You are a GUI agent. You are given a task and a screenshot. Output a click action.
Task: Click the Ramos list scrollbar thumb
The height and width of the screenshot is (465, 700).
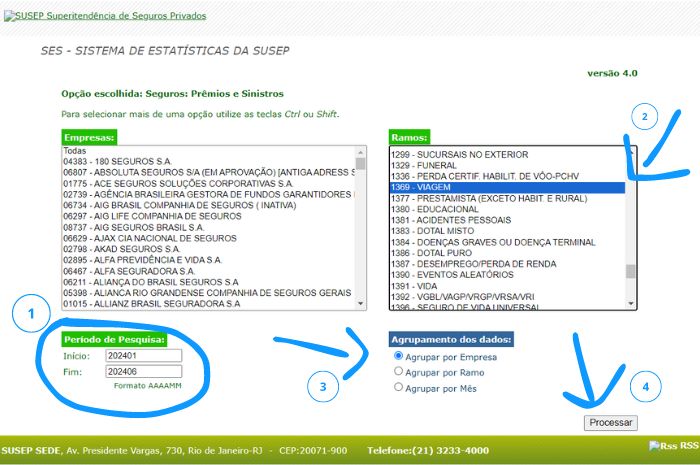coord(631,271)
